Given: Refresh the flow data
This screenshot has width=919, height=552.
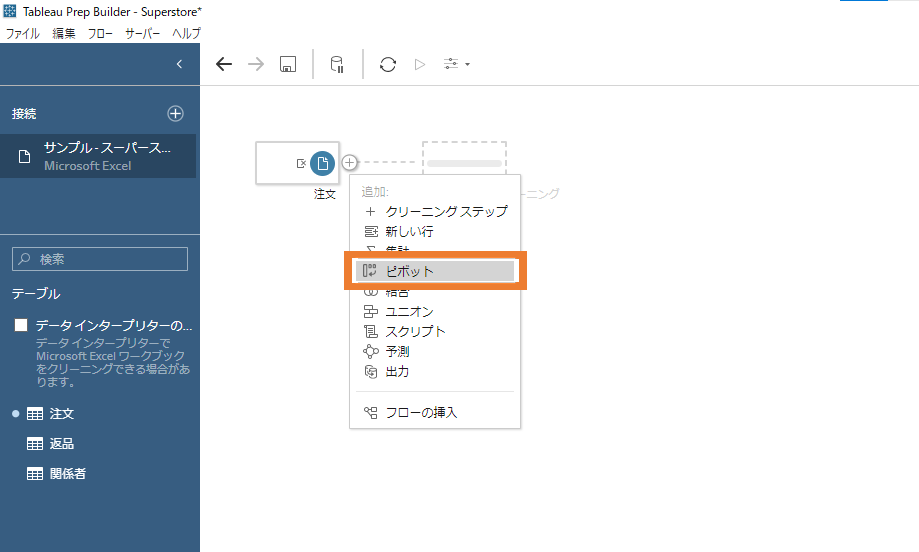Looking at the screenshot, I should (388, 64).
